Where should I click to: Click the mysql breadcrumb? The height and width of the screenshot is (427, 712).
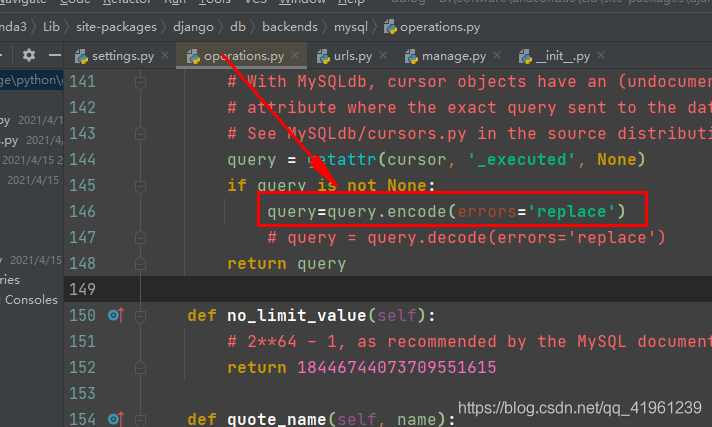click(351, 27)
